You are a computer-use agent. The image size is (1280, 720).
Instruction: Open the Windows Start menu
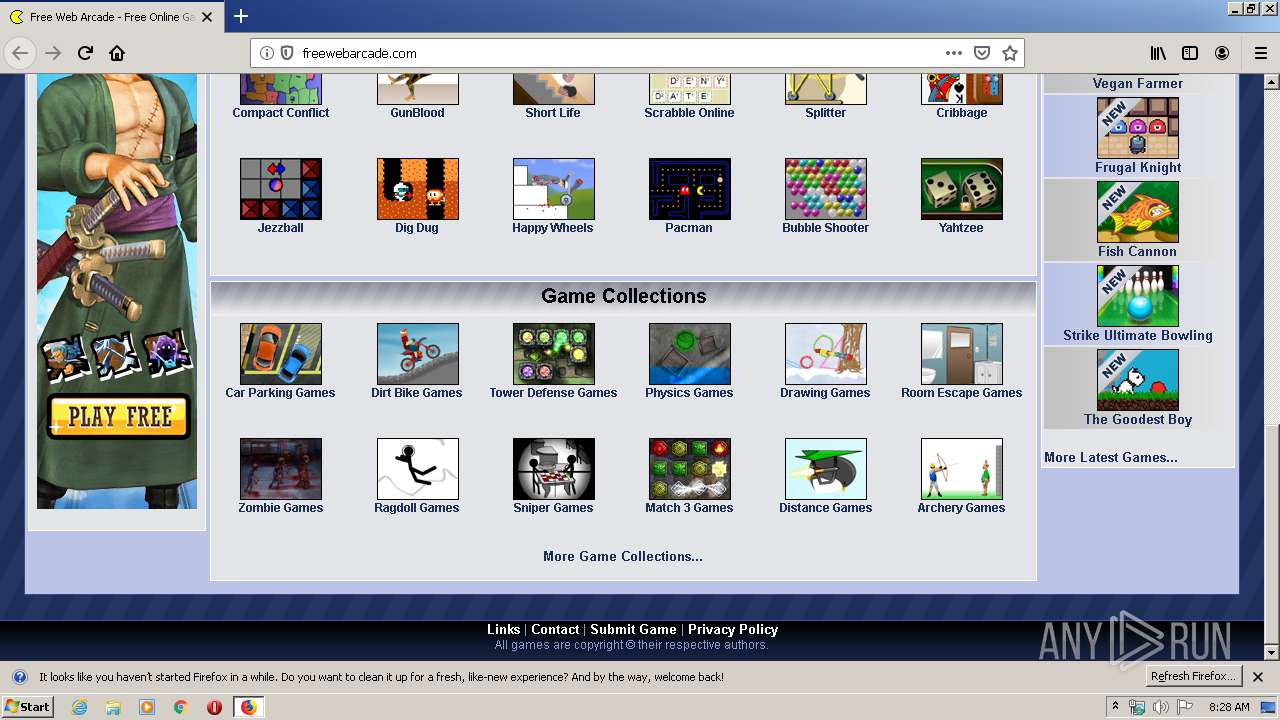tap(28, 706)
